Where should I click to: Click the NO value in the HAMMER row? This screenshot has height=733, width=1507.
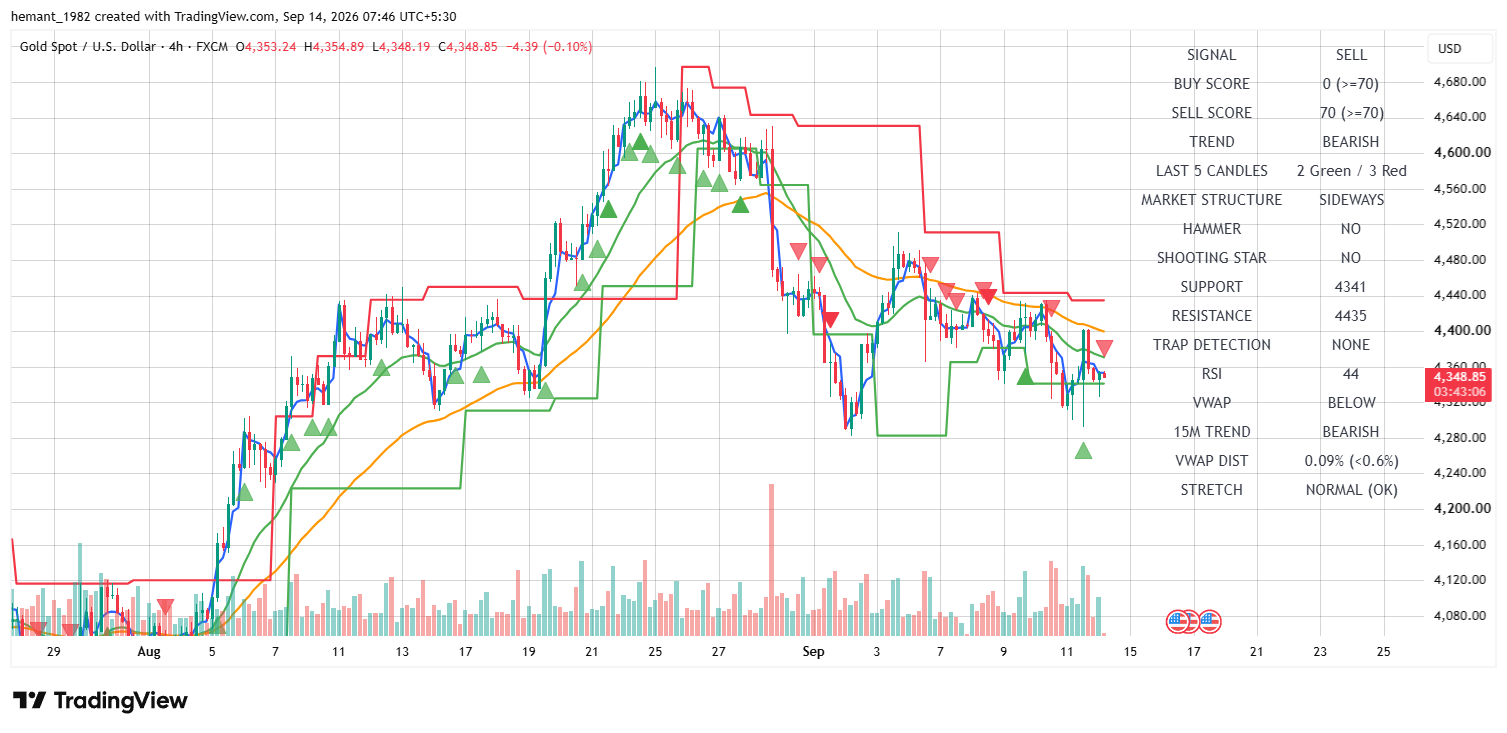click(x=1351, y=229)
